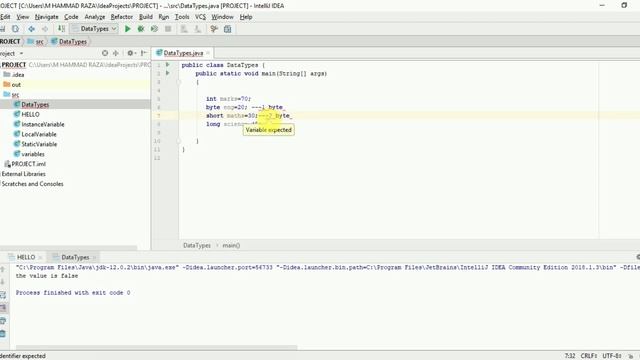Click the Build Project toolbar icon
Screen dimensions: 640x360
tap(61, 29)
